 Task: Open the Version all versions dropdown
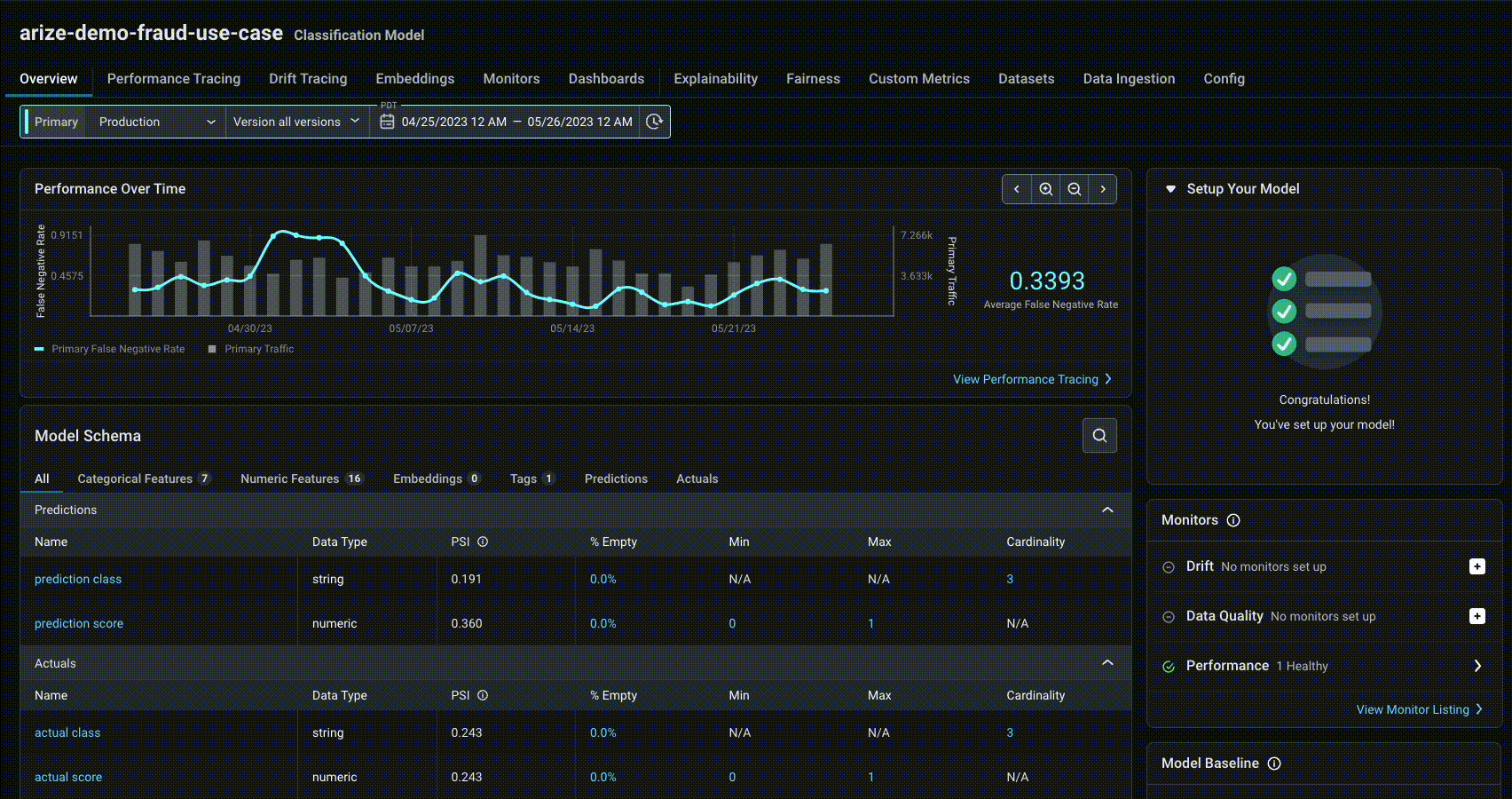pos(297,122)
